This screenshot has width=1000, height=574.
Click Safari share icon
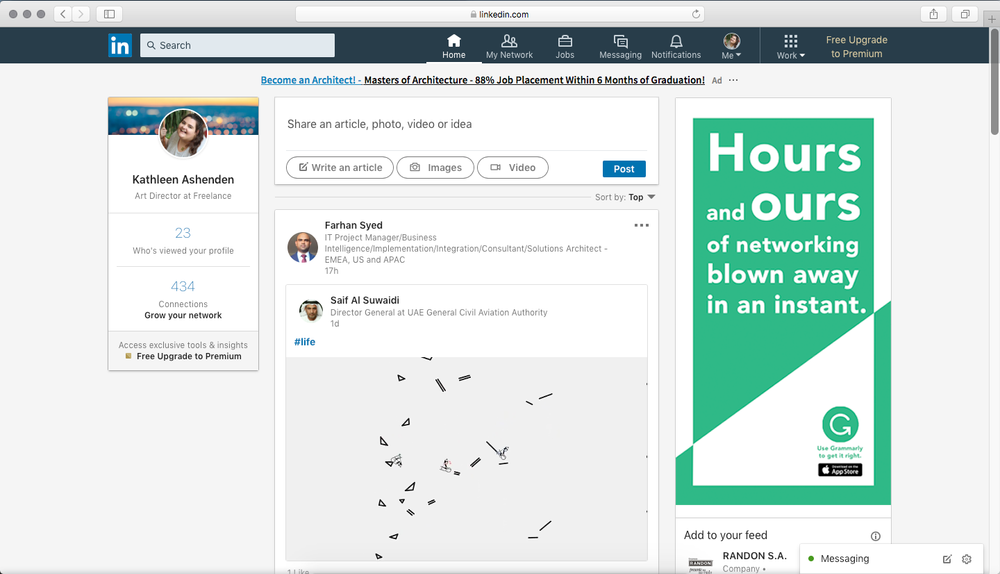coord(934,14)
